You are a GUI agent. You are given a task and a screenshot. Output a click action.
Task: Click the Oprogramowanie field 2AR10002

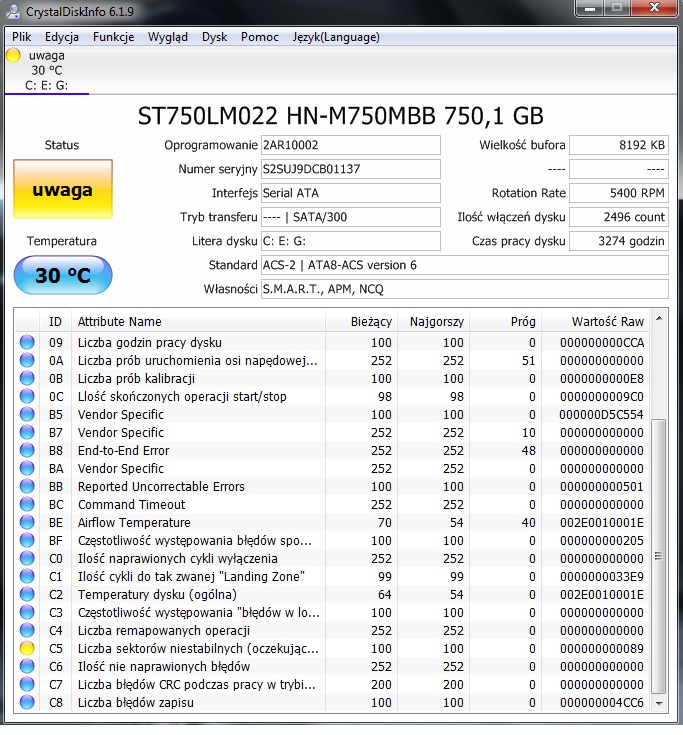[x=351, y=145]
